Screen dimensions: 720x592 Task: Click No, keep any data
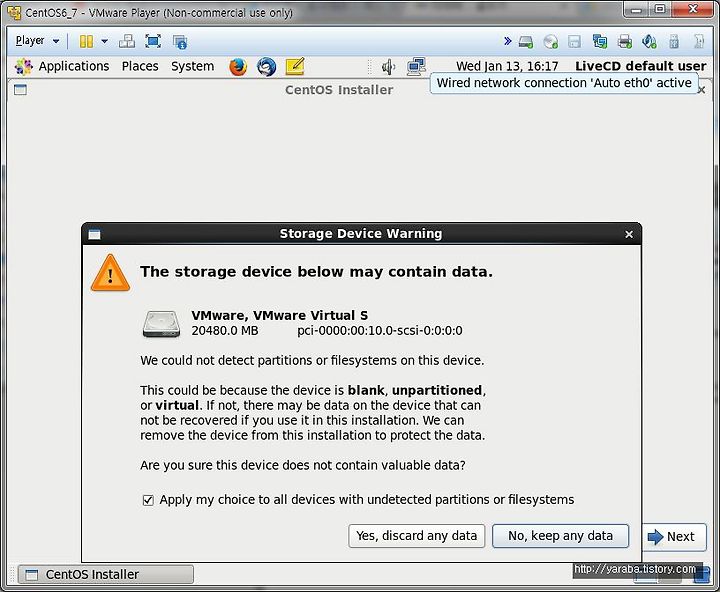pyautogui.click(x=560, y=536)
